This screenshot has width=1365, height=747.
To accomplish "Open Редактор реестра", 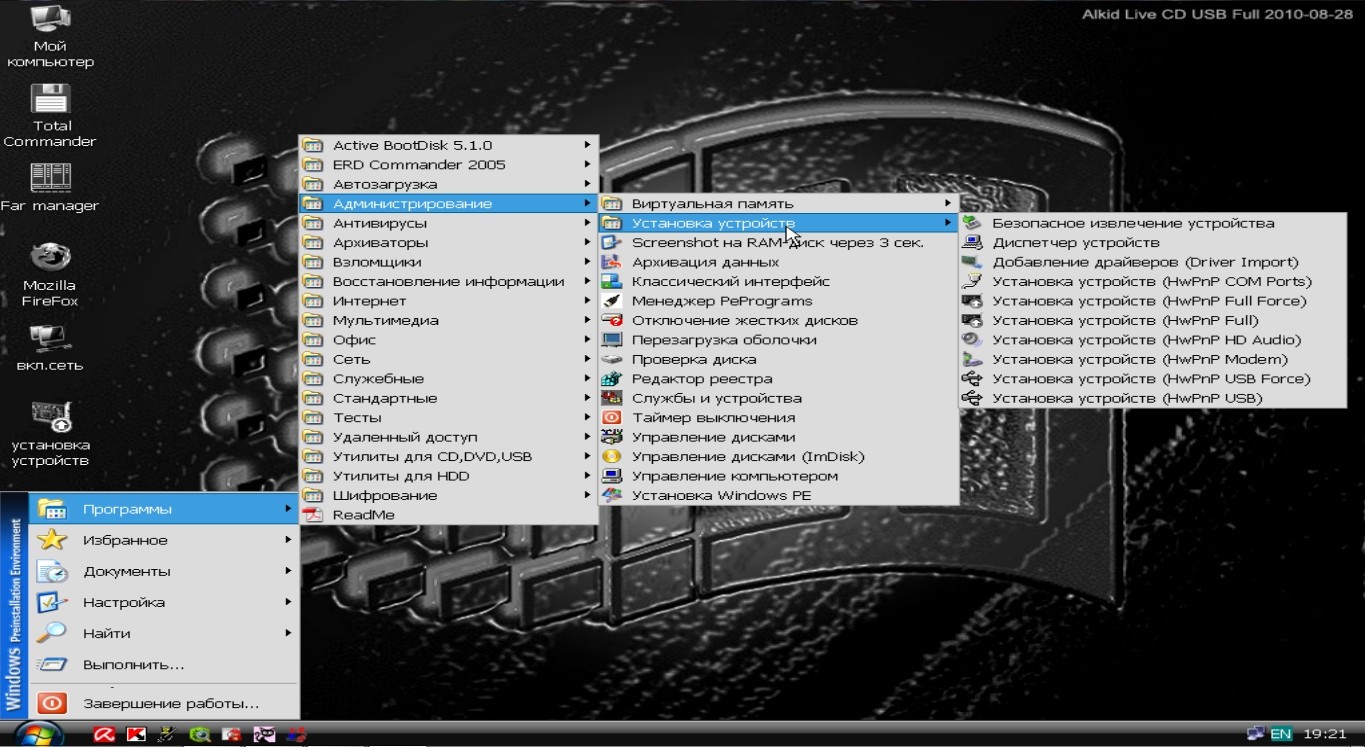I will [778, 379].
